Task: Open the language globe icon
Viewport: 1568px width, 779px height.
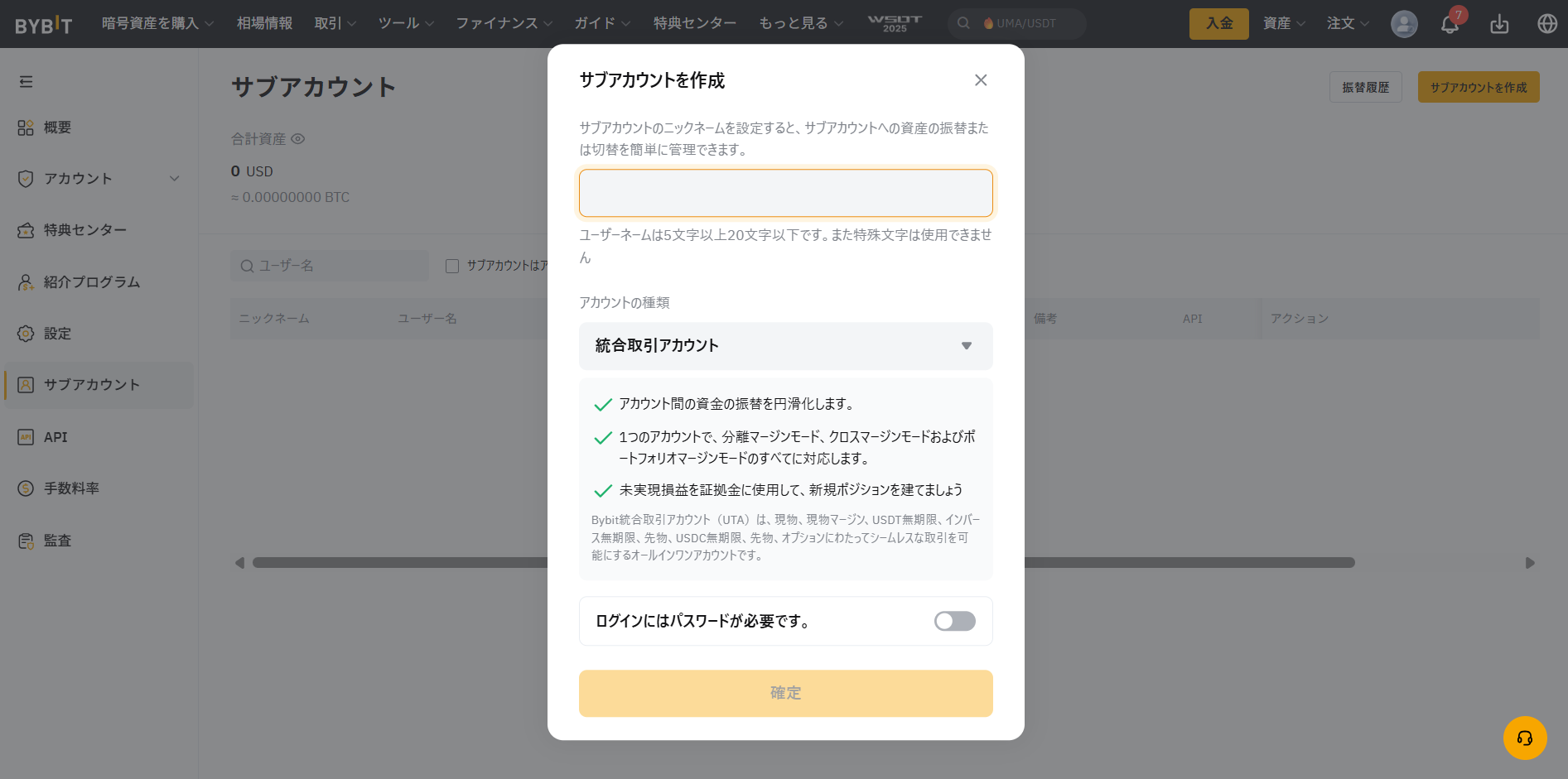Action: pyautogui.click(x=1547, y=24)
